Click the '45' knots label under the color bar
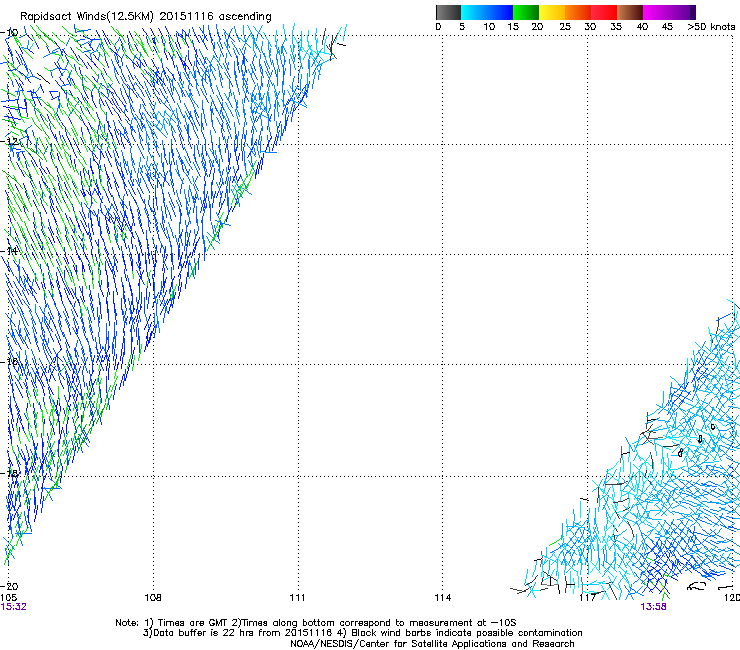This screenshot has width=740, height=650. coord(667,27)
